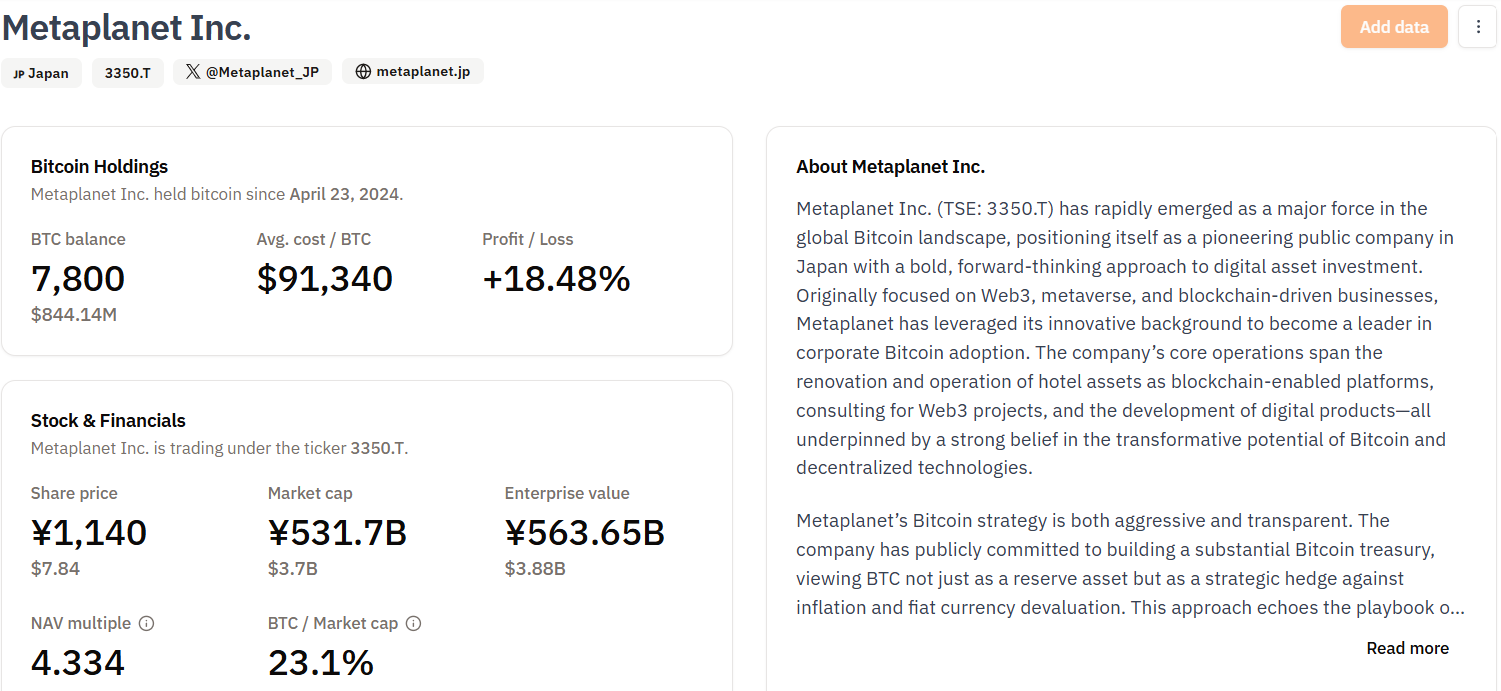Click the Metaplanet Inc. page title

[x=127, y=27]
